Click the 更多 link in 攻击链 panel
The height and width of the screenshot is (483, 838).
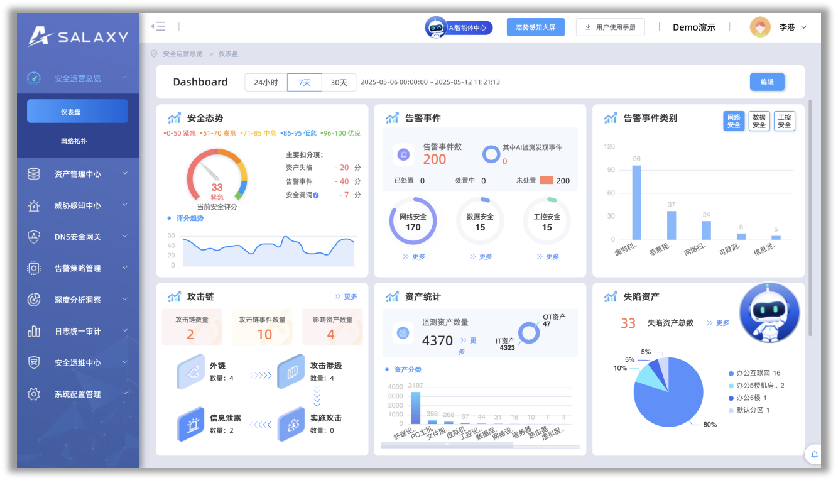346,297
